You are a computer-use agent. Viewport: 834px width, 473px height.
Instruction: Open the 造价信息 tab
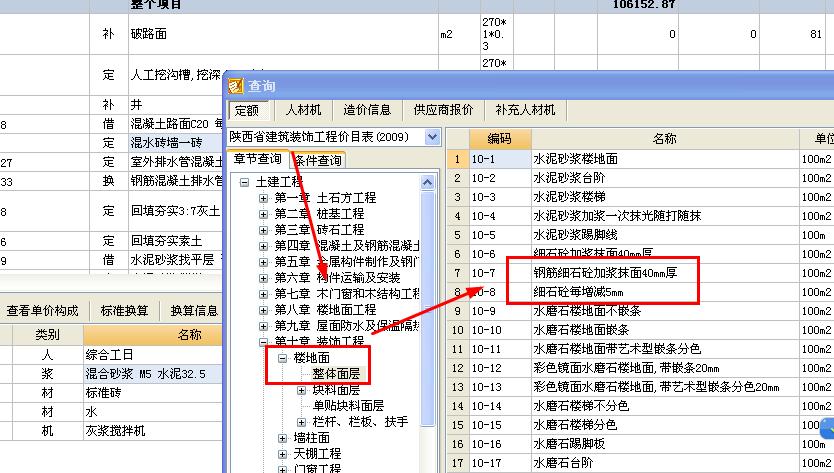coord(367,110)
